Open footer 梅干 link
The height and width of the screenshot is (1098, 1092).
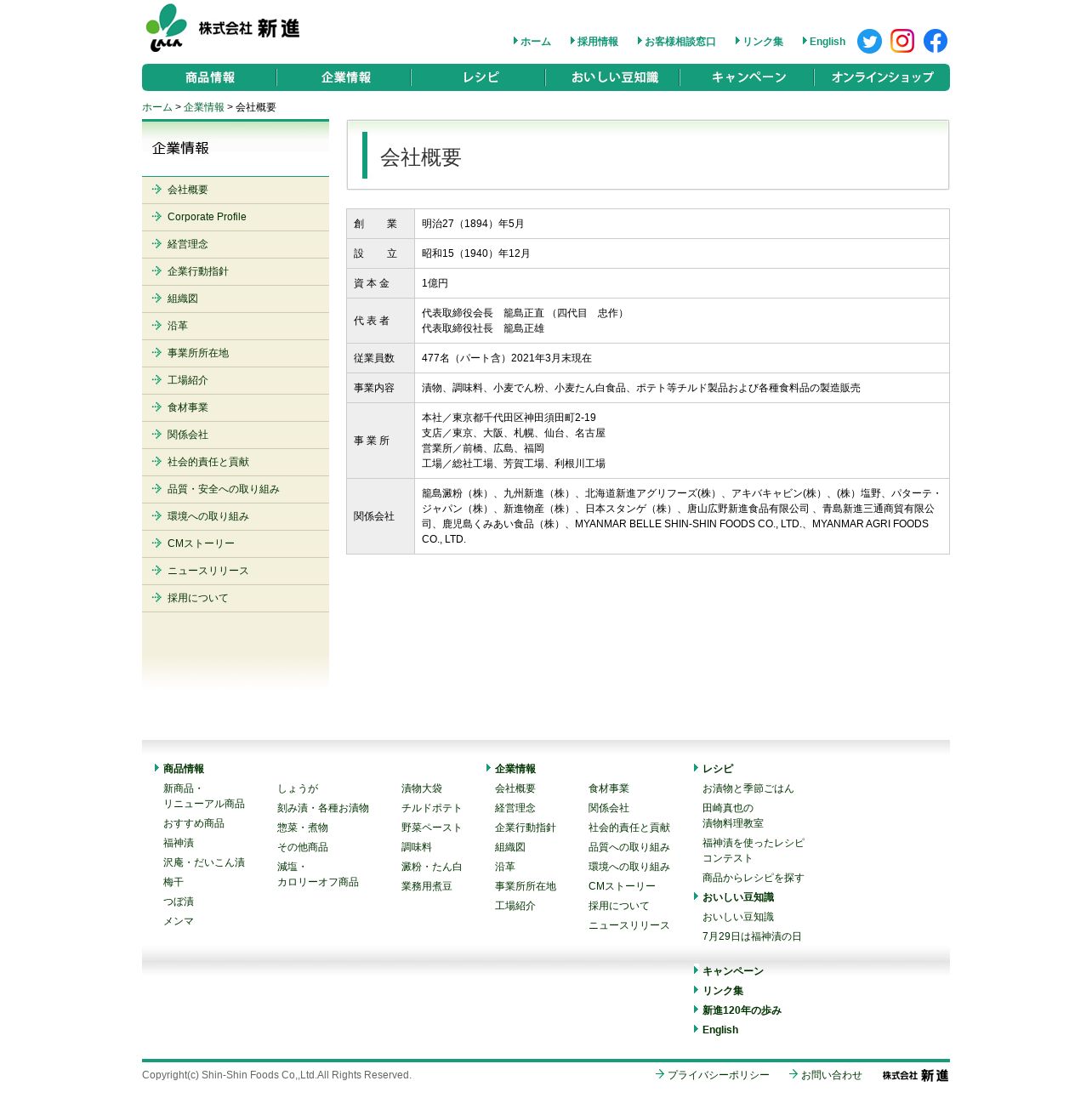click(x=173, y=882)
